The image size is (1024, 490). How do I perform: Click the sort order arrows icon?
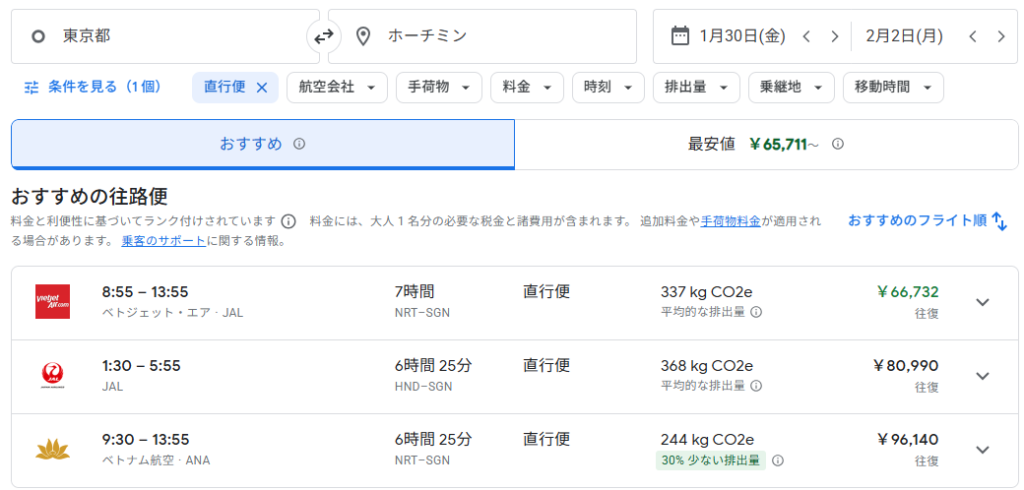point(999,221)
